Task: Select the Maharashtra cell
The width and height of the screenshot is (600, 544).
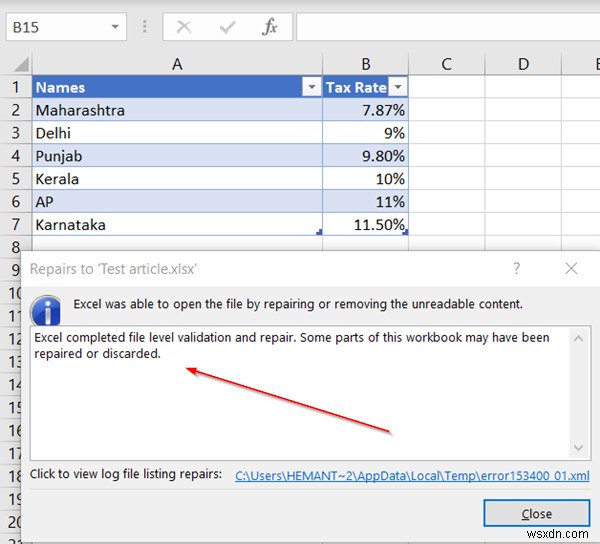Action: [x=177, y=110]
